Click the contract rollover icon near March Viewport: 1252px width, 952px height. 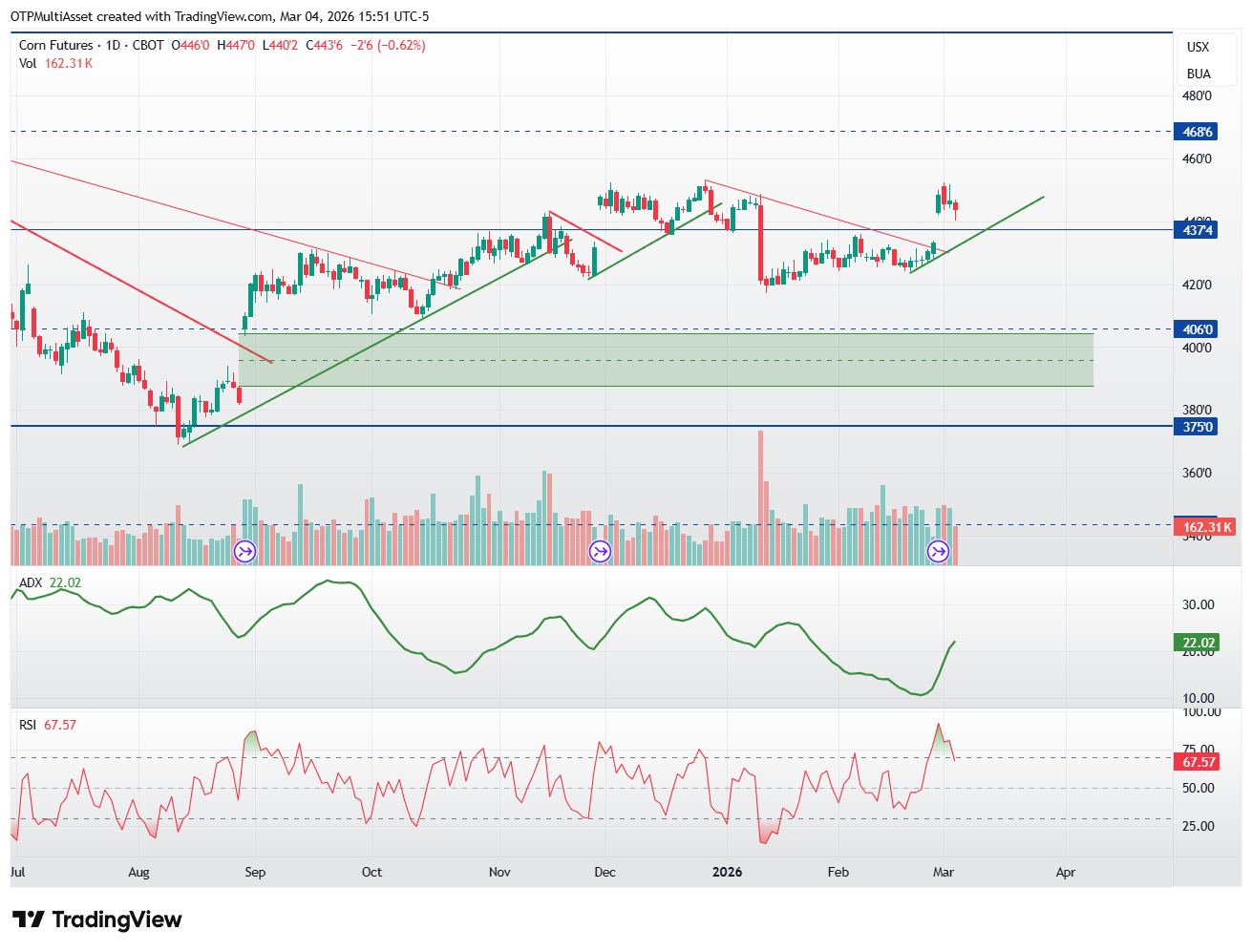click(x=939, y=551)
